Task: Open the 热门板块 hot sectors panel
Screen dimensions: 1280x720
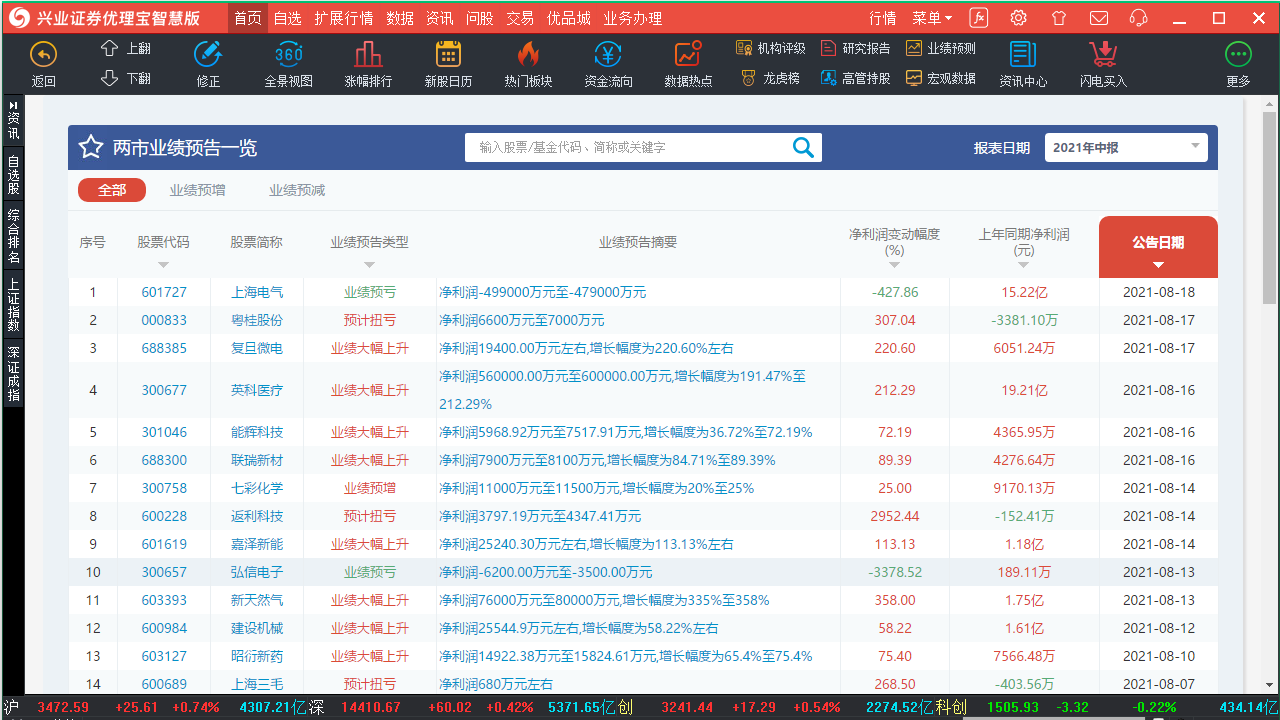Action: (528, 60)
